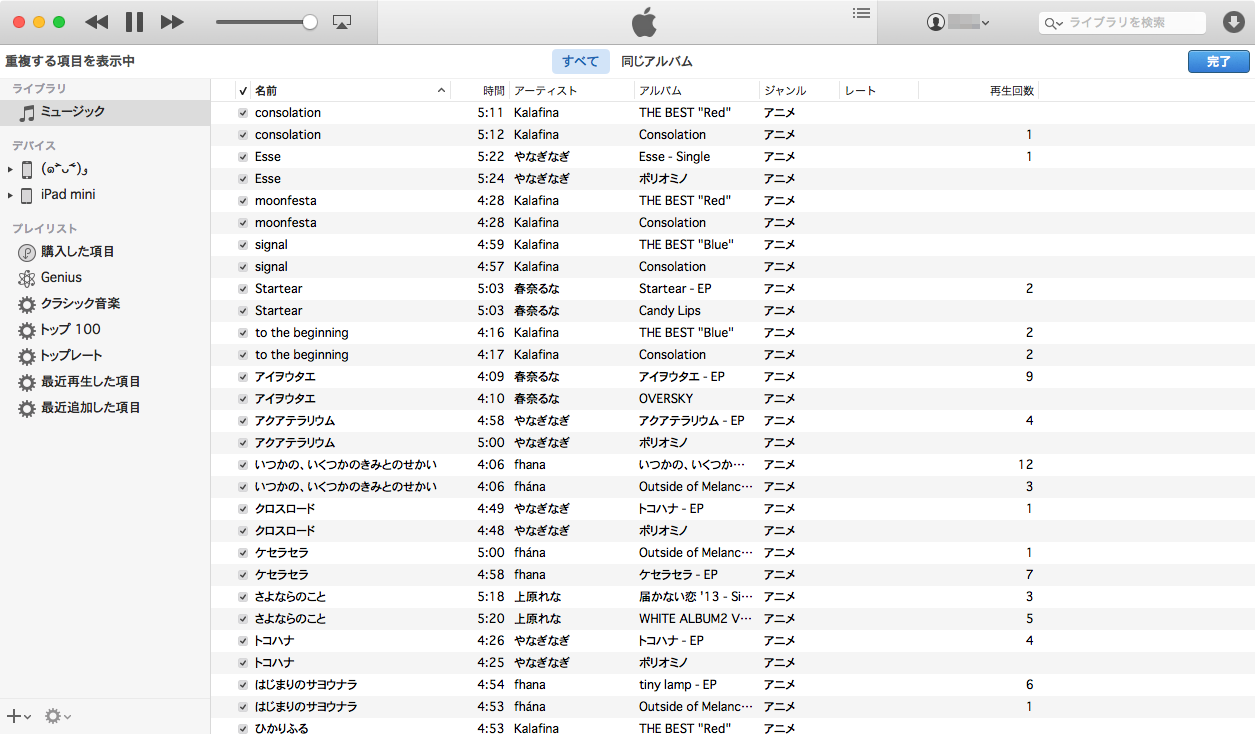Click the sort arrow in 名前 header

tap(441, 91)
